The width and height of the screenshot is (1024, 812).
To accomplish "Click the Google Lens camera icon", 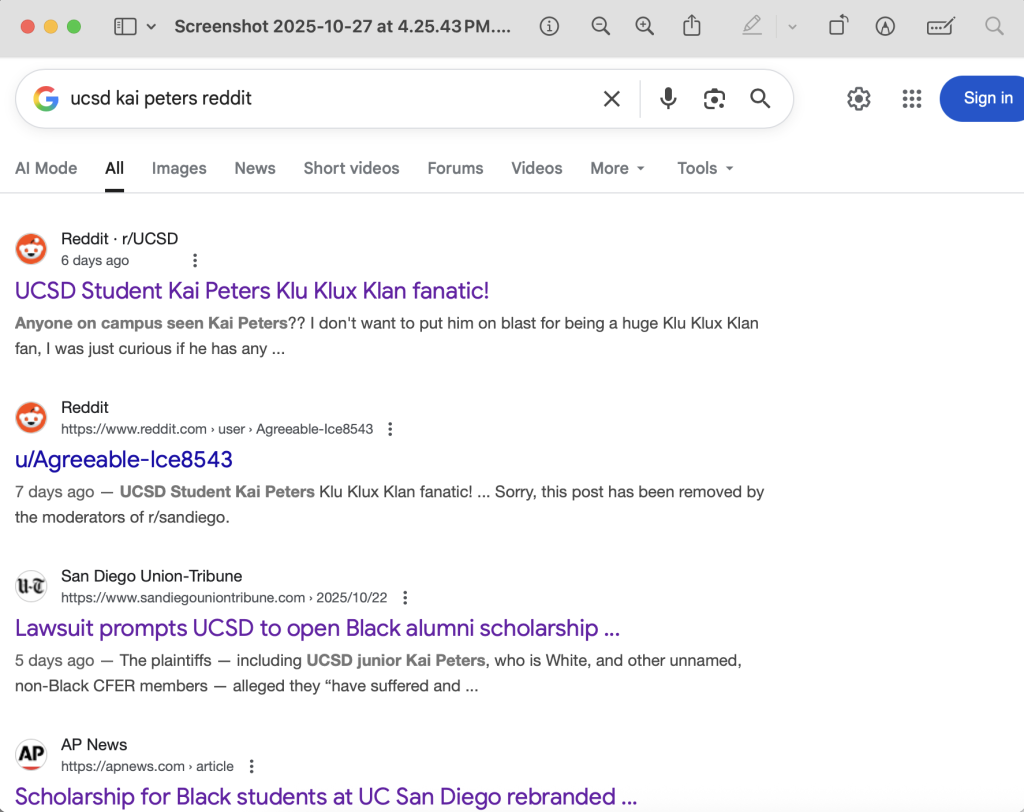I will [x=714, y=98].
